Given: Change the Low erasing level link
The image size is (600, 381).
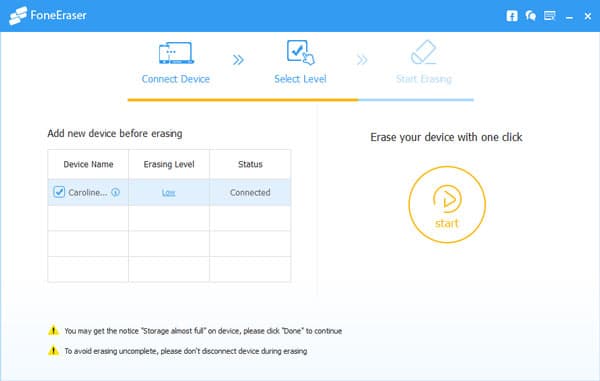Looking at the screenshot, I should pos(168,192).
